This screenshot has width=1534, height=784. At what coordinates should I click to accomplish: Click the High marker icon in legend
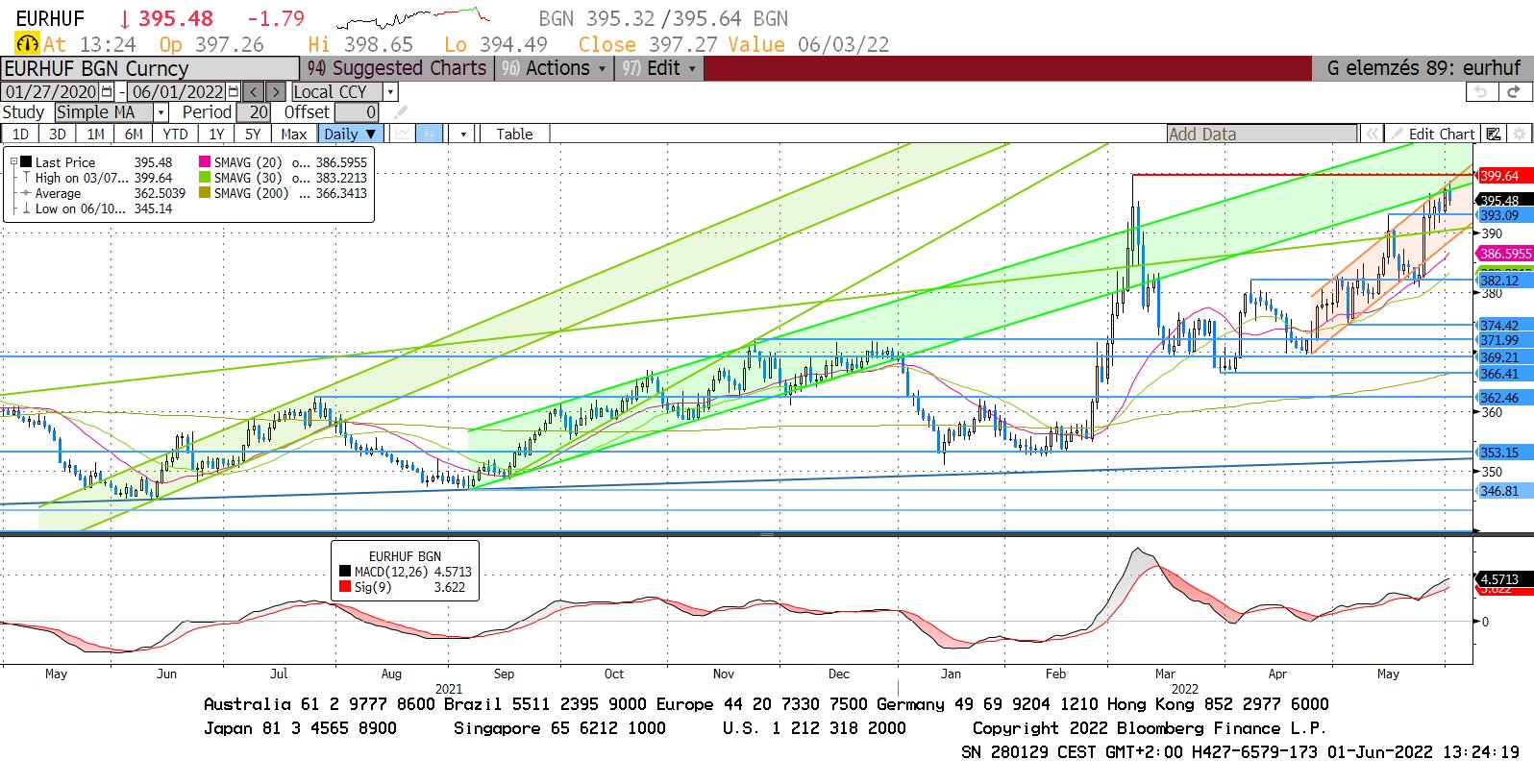(x=26, y=178)
